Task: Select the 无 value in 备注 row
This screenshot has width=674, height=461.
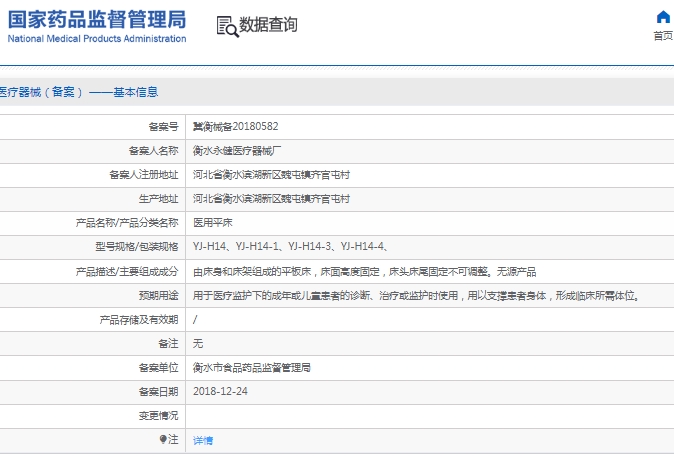Action: tap(198, 344)
